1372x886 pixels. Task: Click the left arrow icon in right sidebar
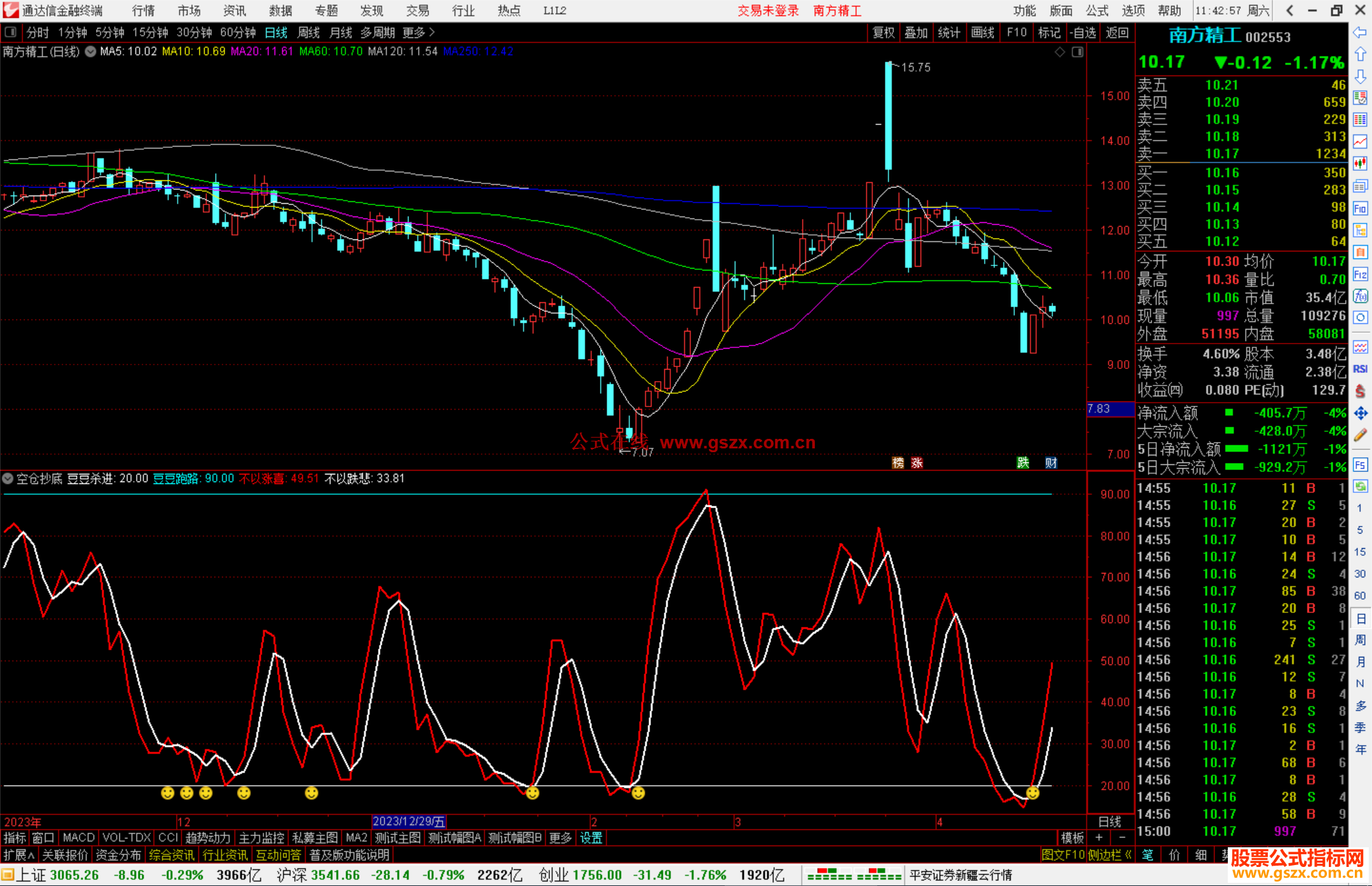[x=1360, y=32]
